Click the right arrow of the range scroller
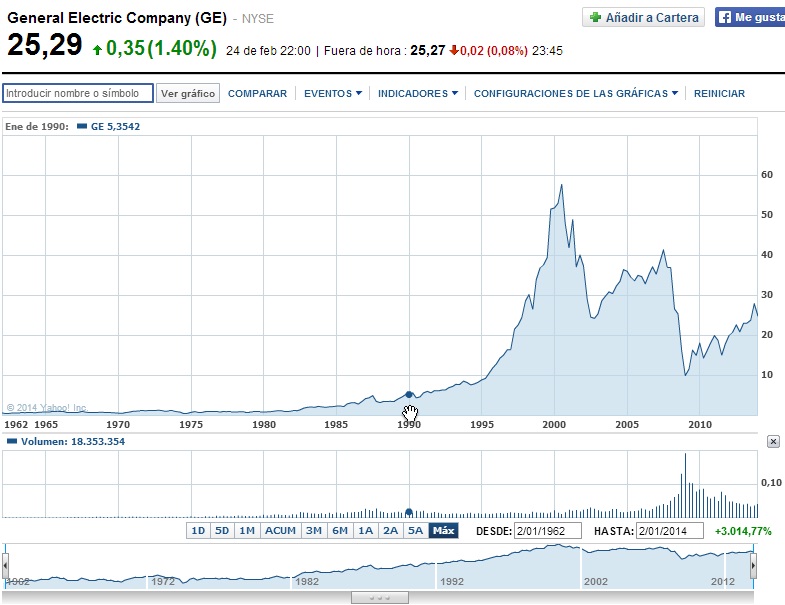785x605 pixels. (753, 566)
